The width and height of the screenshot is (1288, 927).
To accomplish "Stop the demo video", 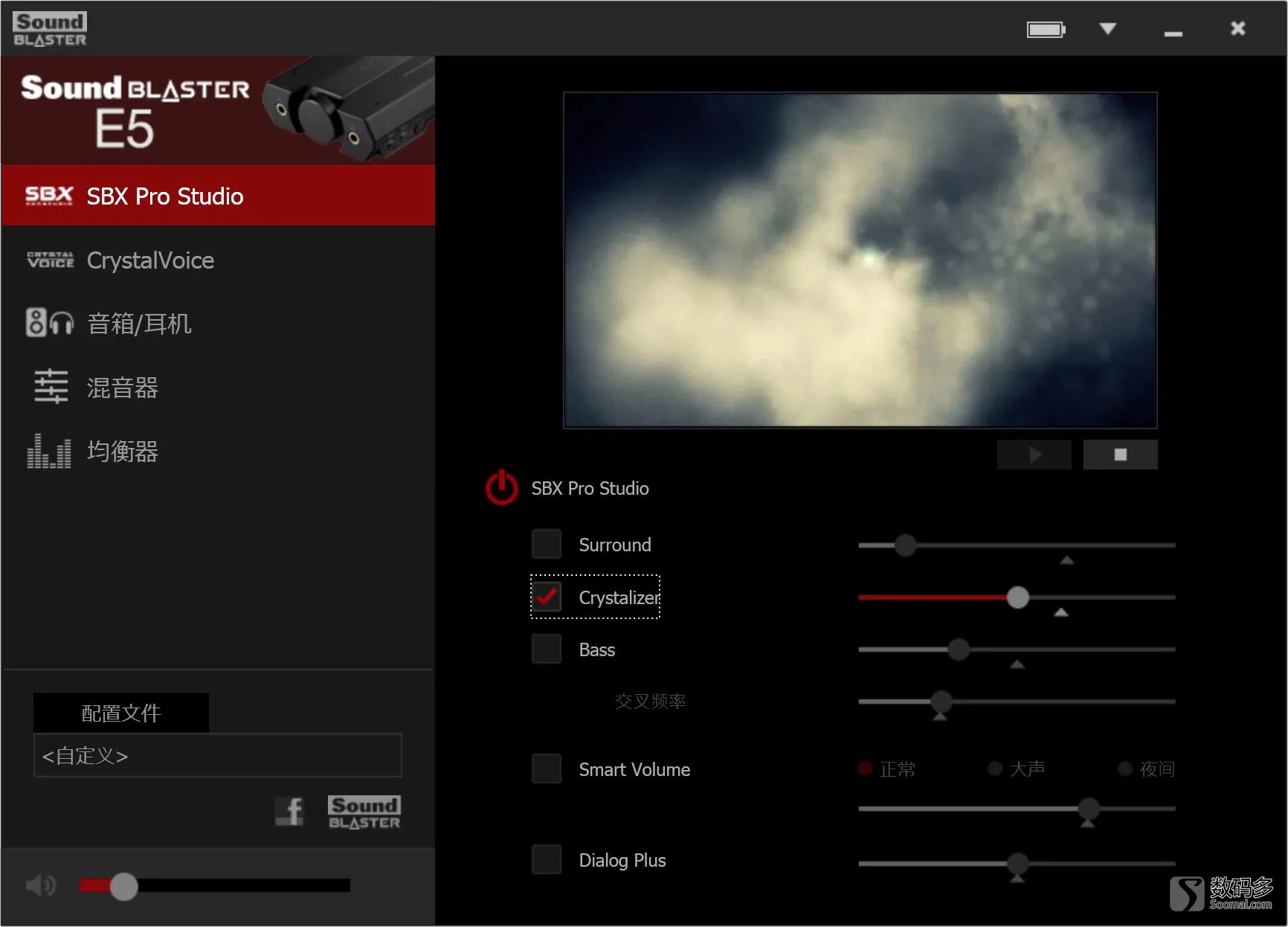I will [1121, 455].
